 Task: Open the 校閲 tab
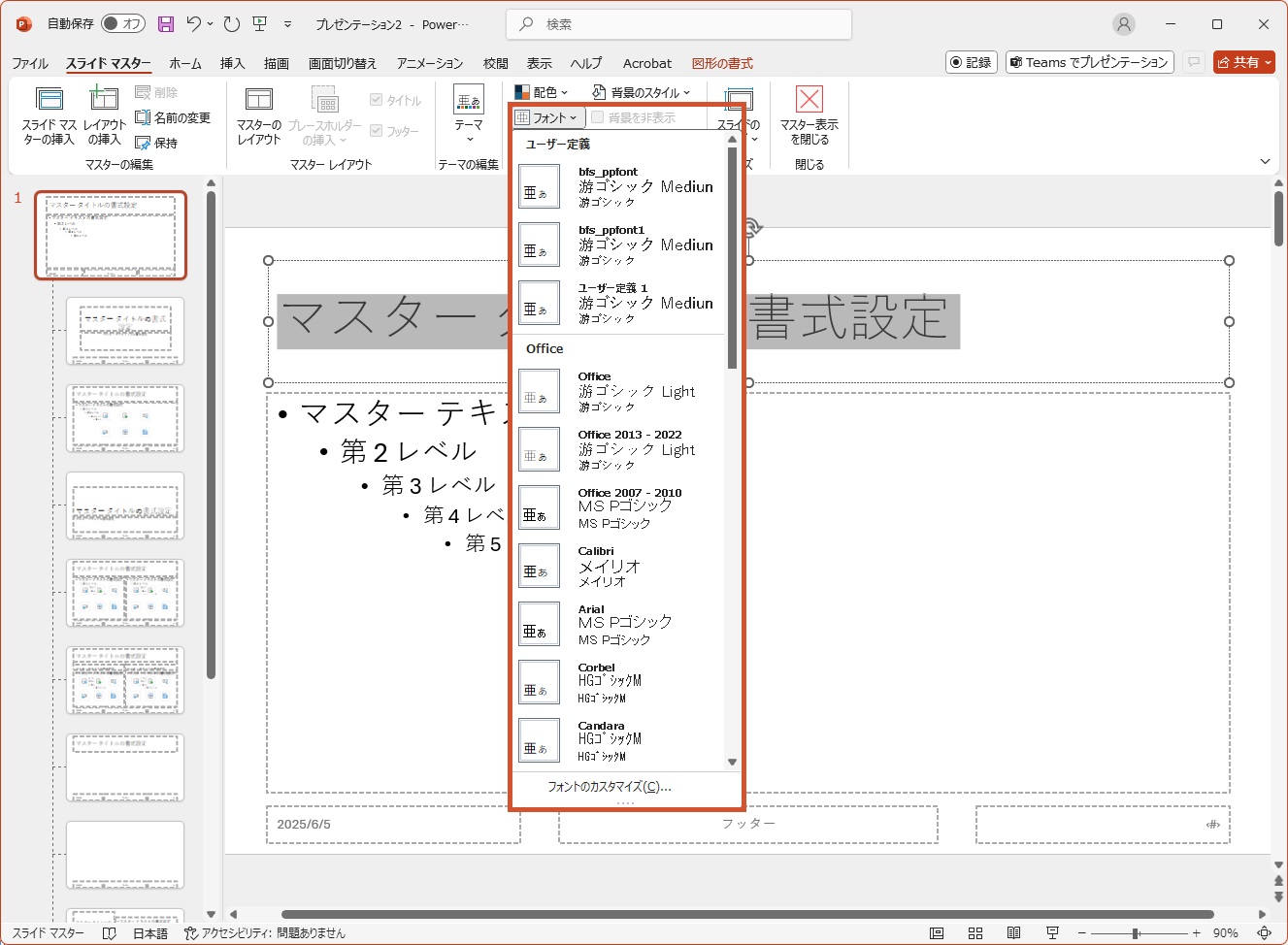pyautogui.click(x=495, y=64)
